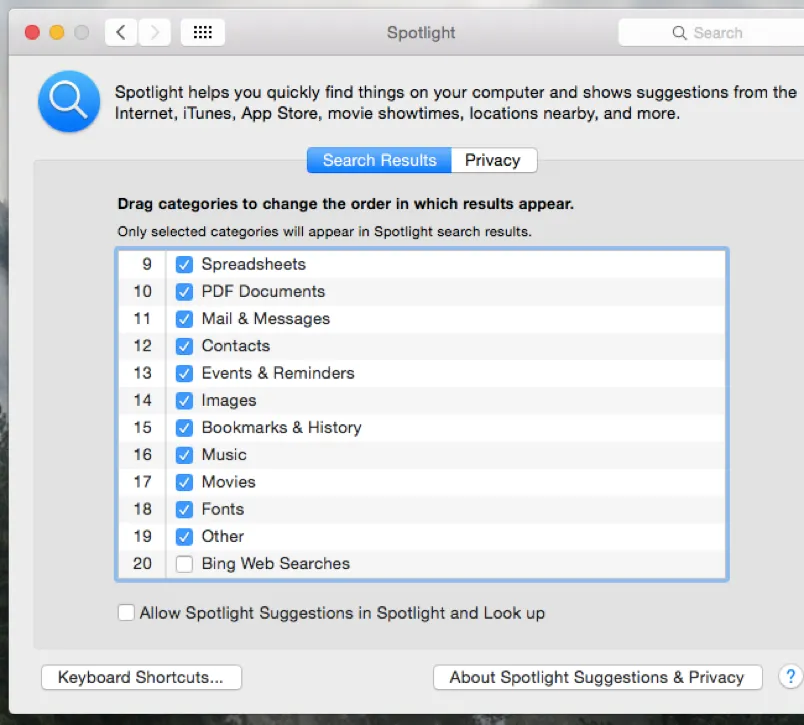
Task: Open the help question mark button
Action: pos(790,677)
